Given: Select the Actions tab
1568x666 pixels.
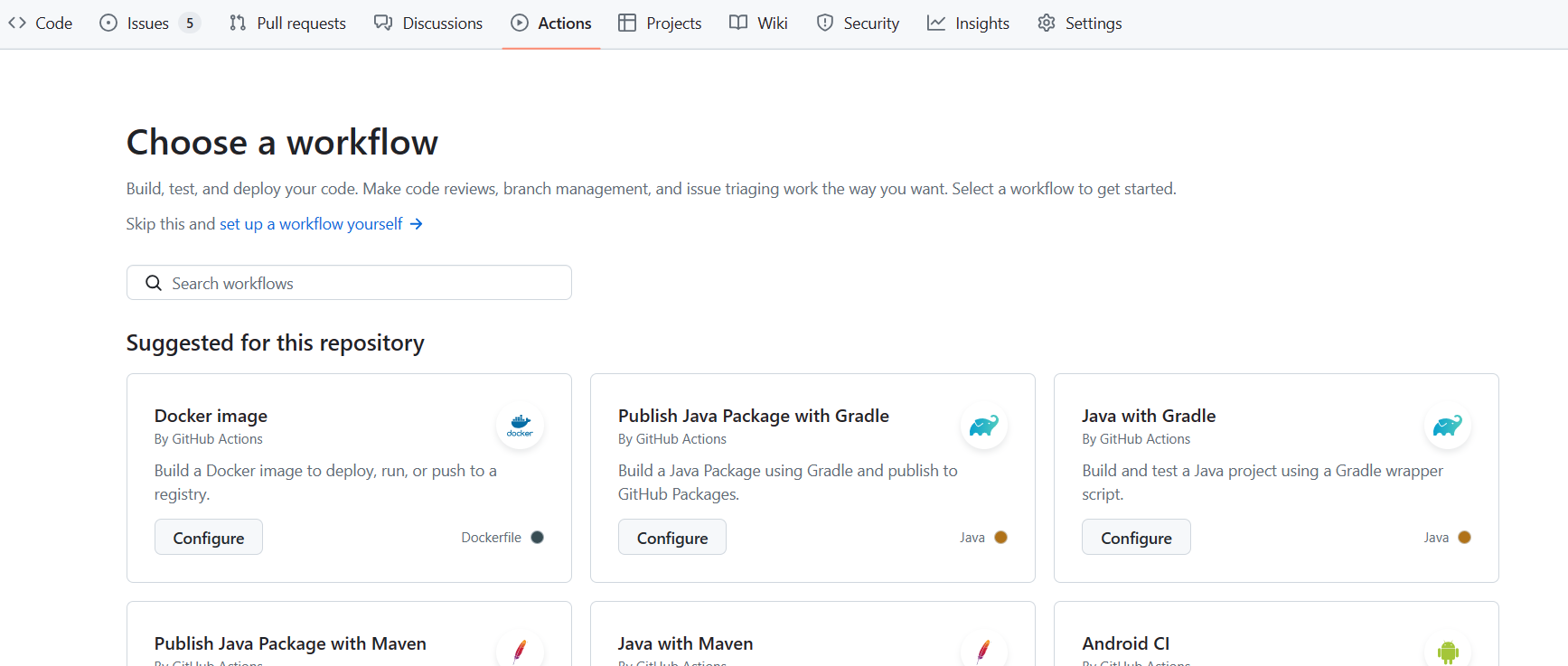Looking at the screenshot, I should pos(551,23).
